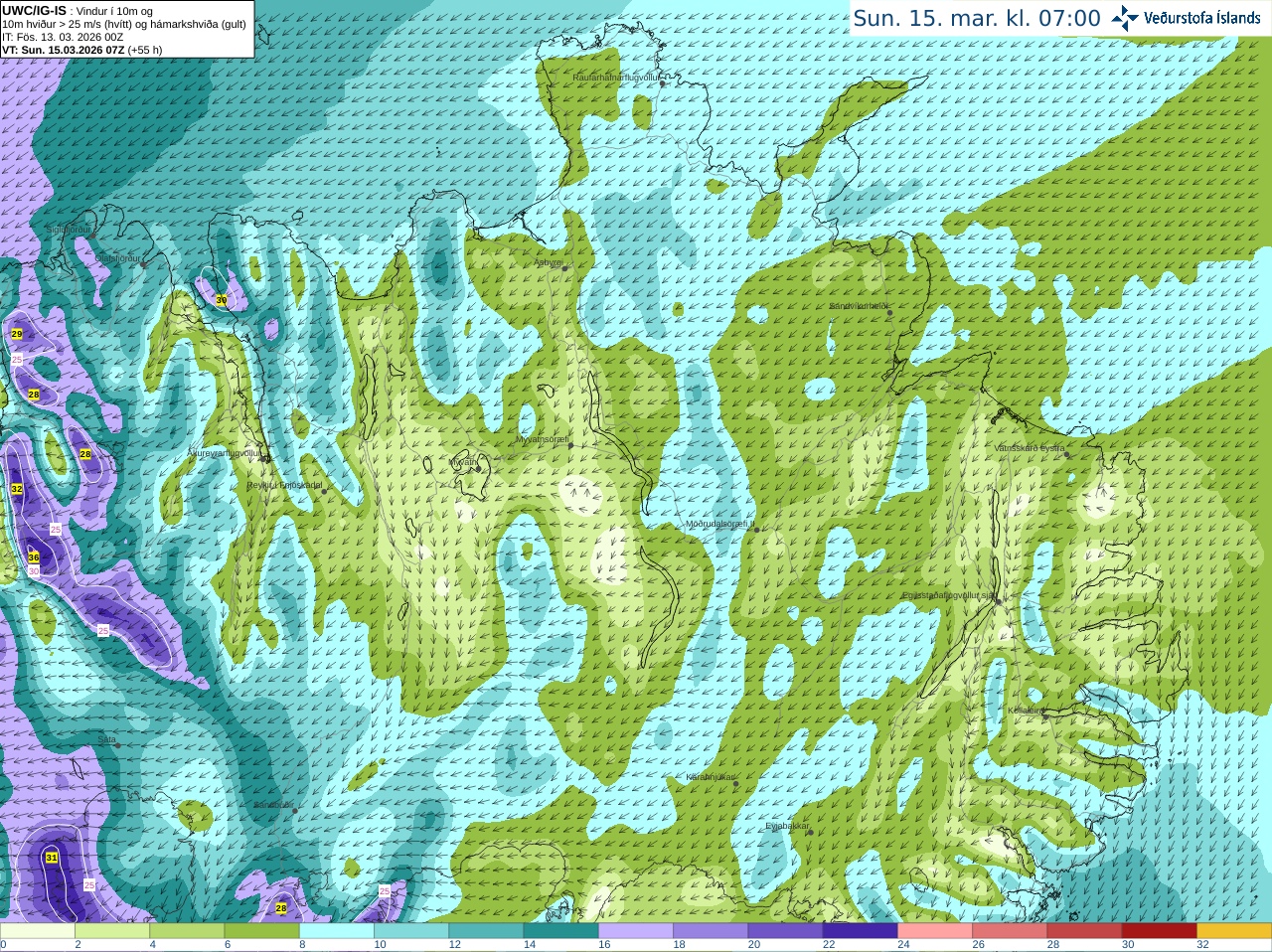
Task: Select the 28 gust marker just above the legend
Action: pyautogui.click(x=281, y=908)
